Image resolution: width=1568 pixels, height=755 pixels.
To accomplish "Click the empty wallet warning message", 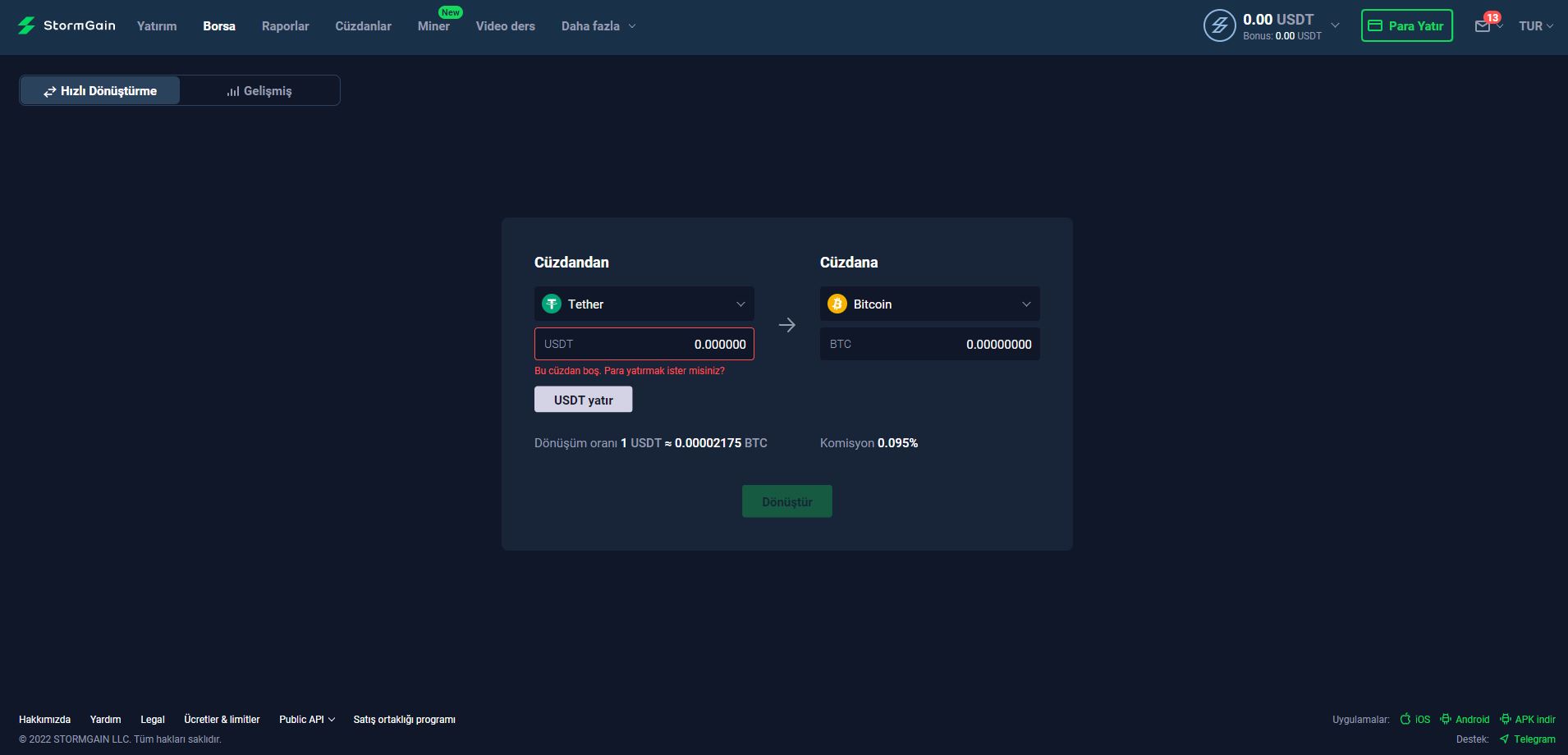I will point(630,371).
